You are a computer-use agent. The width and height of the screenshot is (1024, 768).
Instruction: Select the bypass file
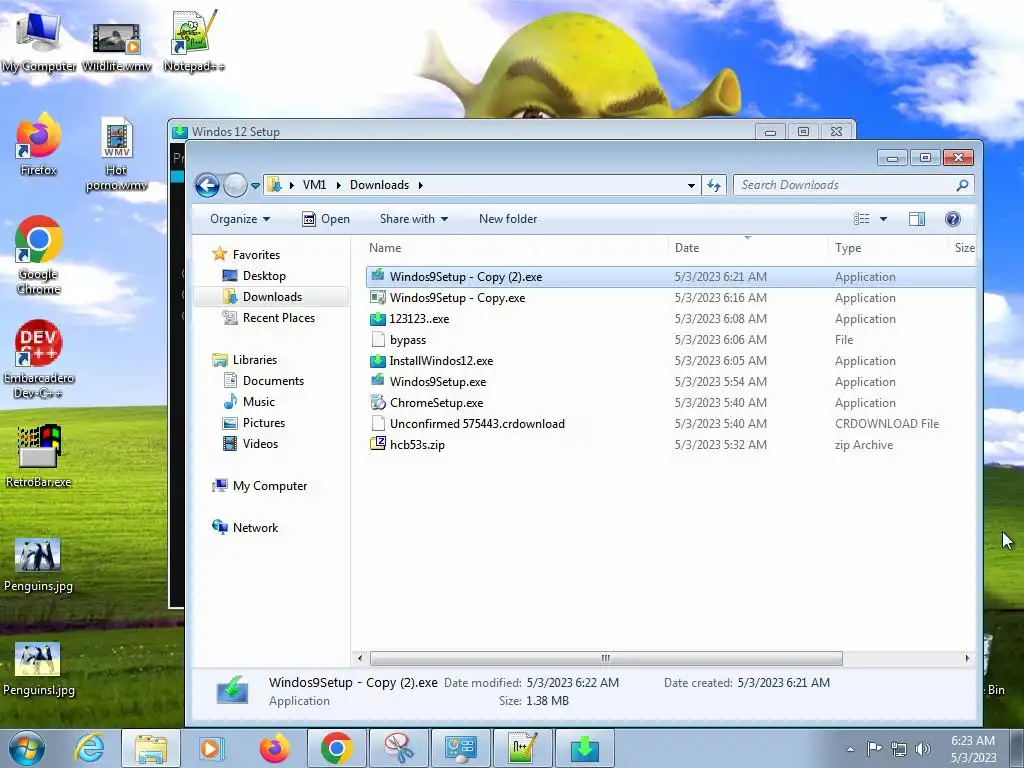click(671, 340)
